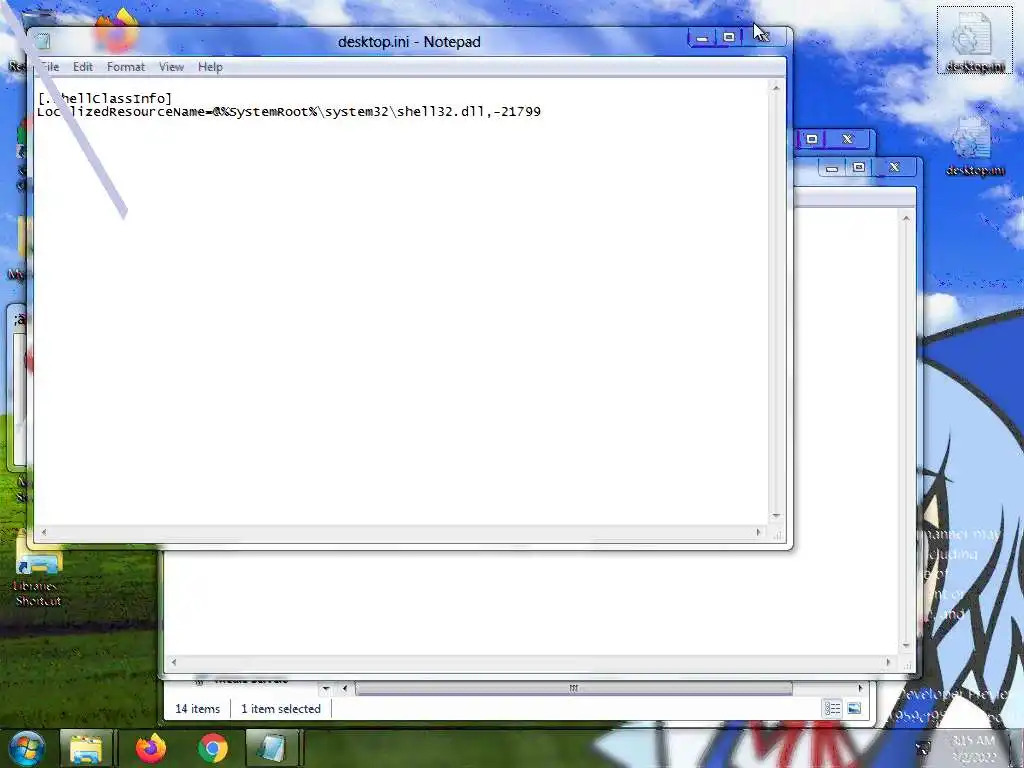Select the top desktop.ini desktop icon
This screenshot has width=1024, height=768.
pyautogui.click(x=974, y=40)
